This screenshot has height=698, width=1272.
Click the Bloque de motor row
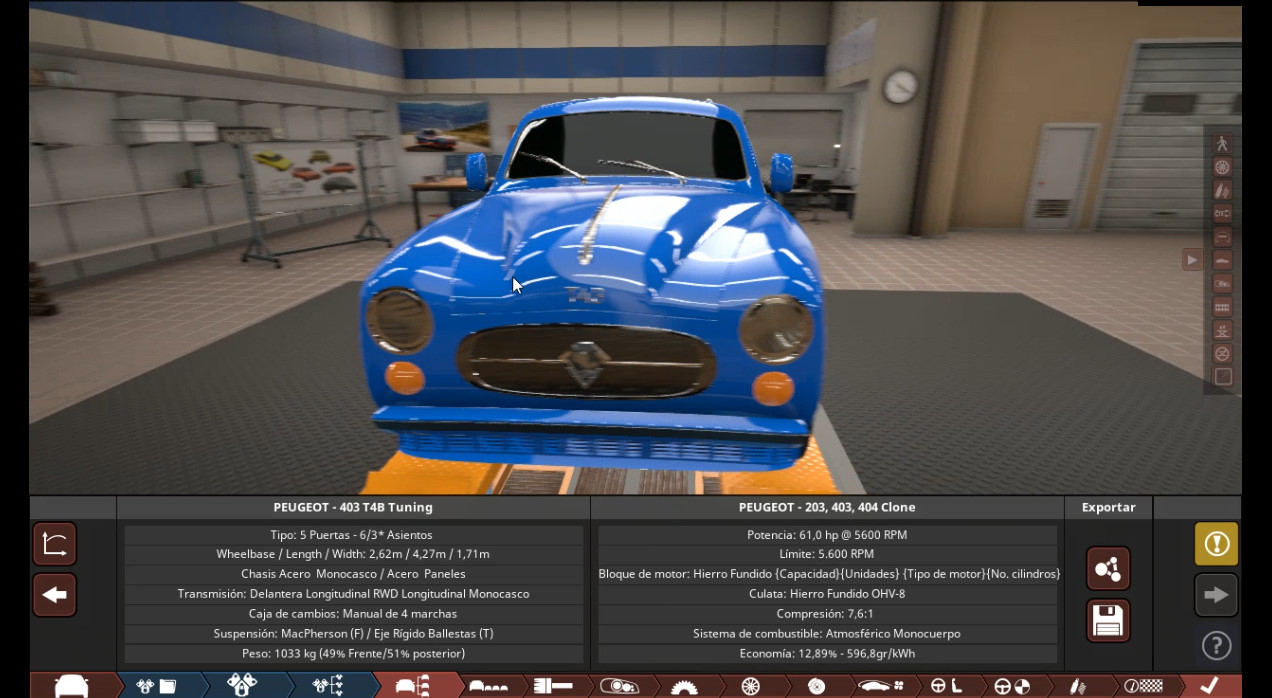[x=827, y=574]
